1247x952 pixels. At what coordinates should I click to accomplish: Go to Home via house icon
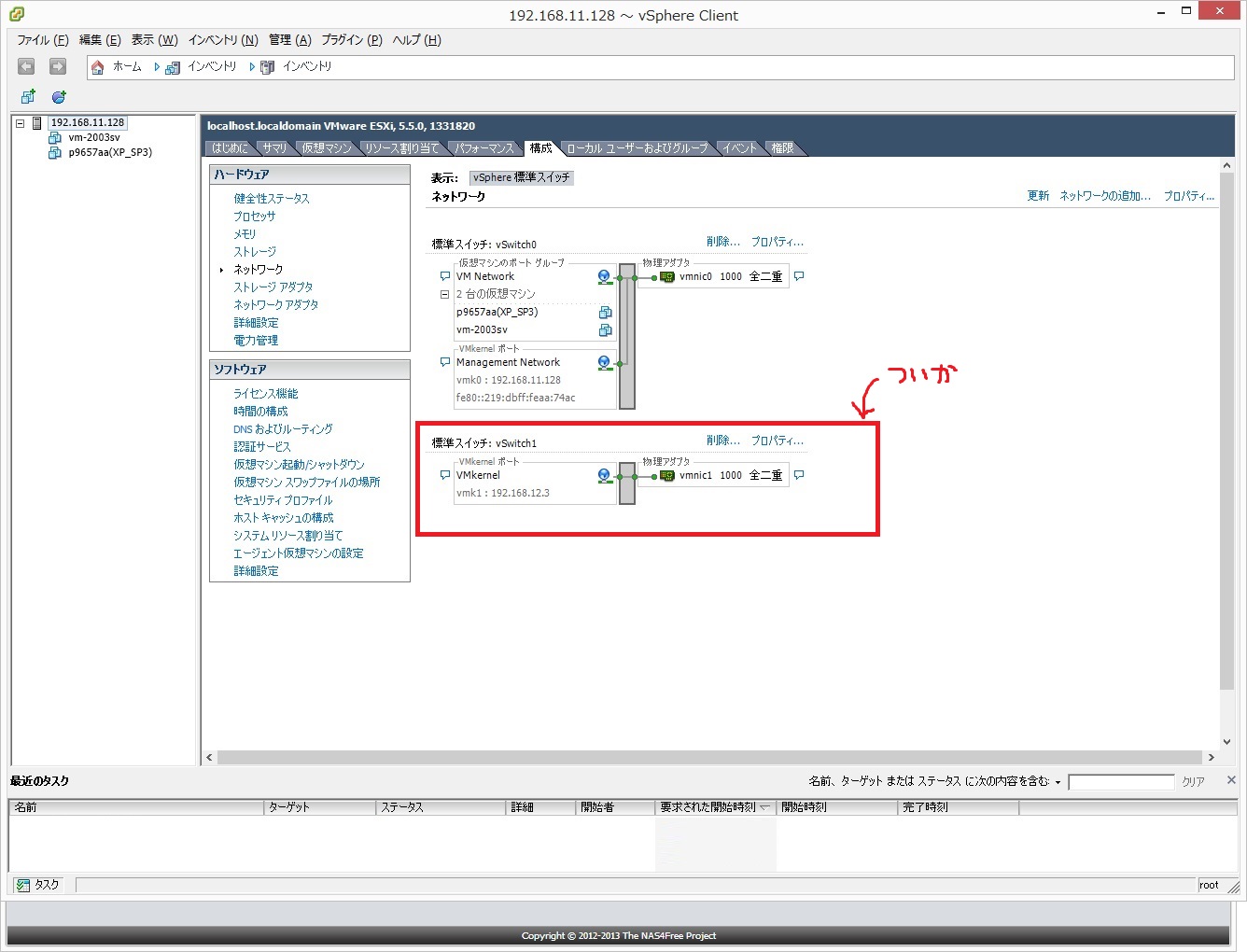98,67
